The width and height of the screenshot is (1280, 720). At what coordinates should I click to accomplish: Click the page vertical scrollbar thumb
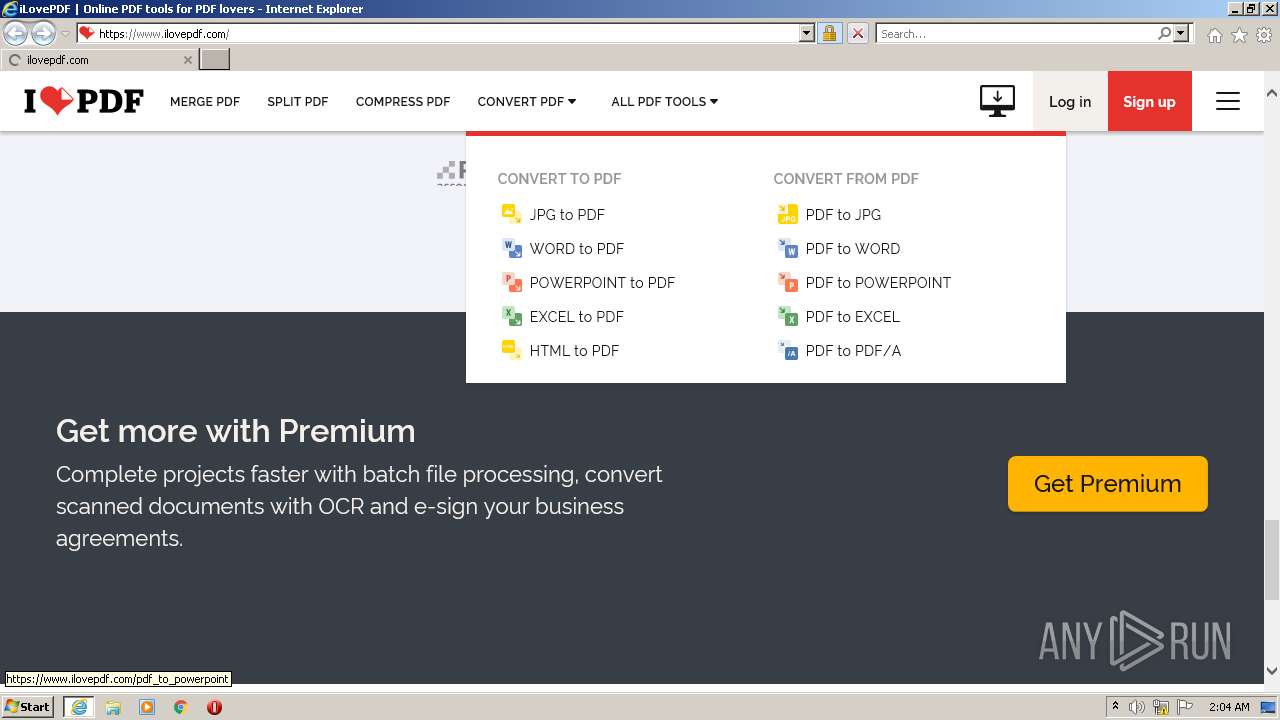pyautogui.click(x=1272, y=560)
